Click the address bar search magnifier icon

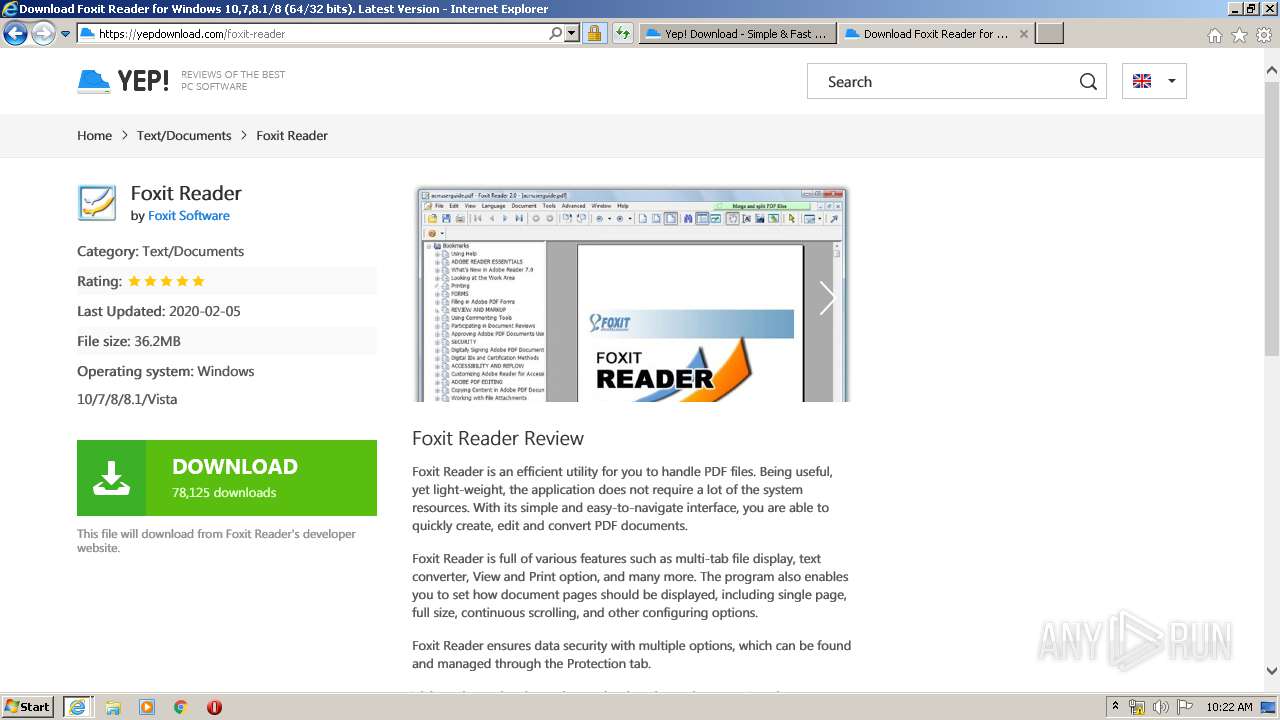click(x=556, y=34)
